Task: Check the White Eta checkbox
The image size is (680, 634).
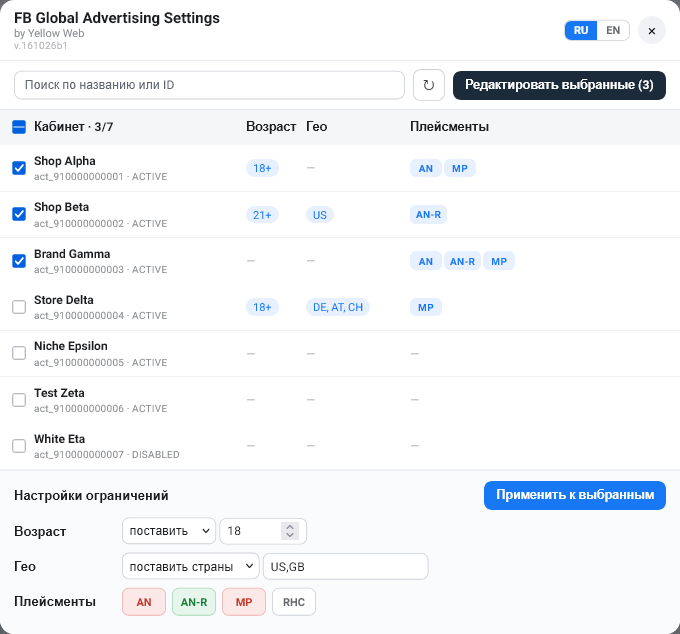Action: [19, 446]
